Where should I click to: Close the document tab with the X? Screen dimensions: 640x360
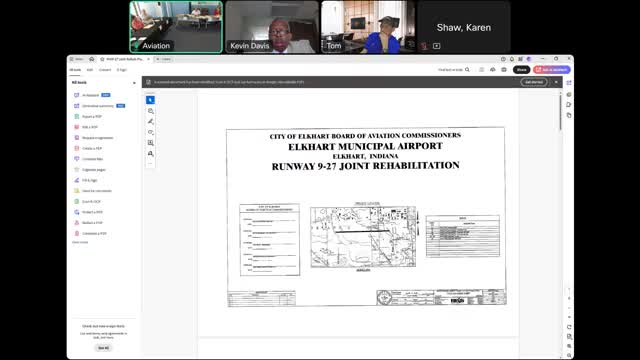point(148,59)
